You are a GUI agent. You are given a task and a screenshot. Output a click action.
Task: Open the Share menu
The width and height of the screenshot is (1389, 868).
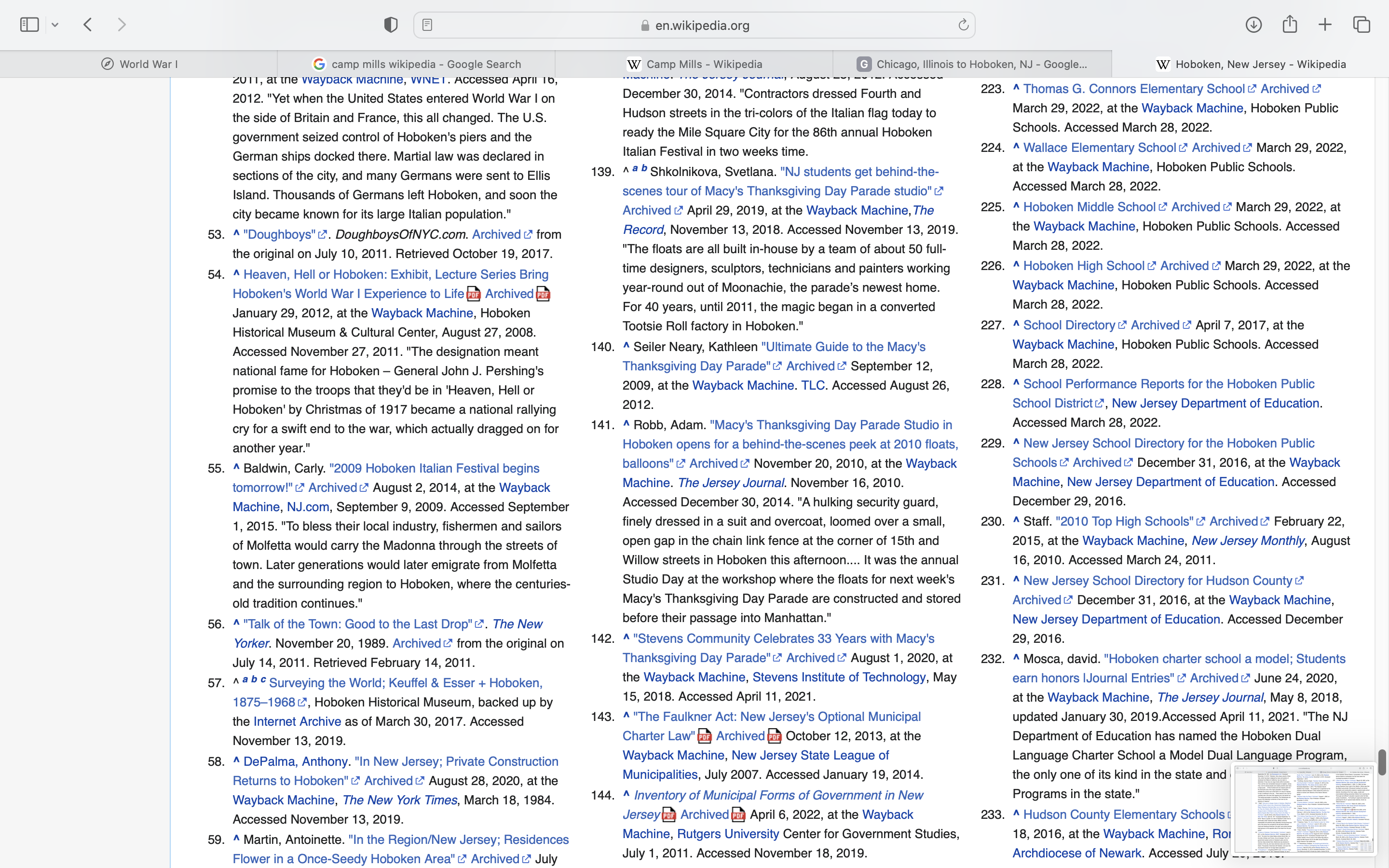coord(1290,25)
